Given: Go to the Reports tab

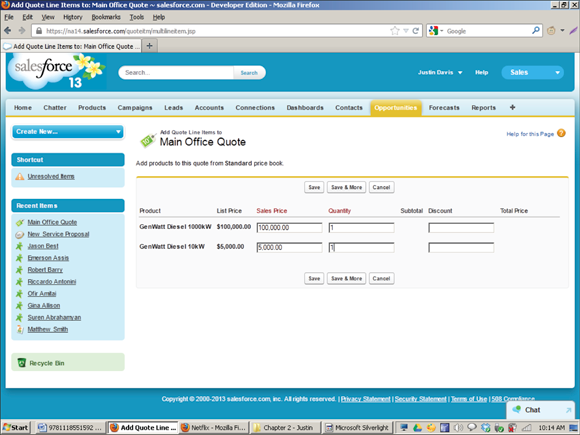Looking at the screenshot, I should point(483,108).
